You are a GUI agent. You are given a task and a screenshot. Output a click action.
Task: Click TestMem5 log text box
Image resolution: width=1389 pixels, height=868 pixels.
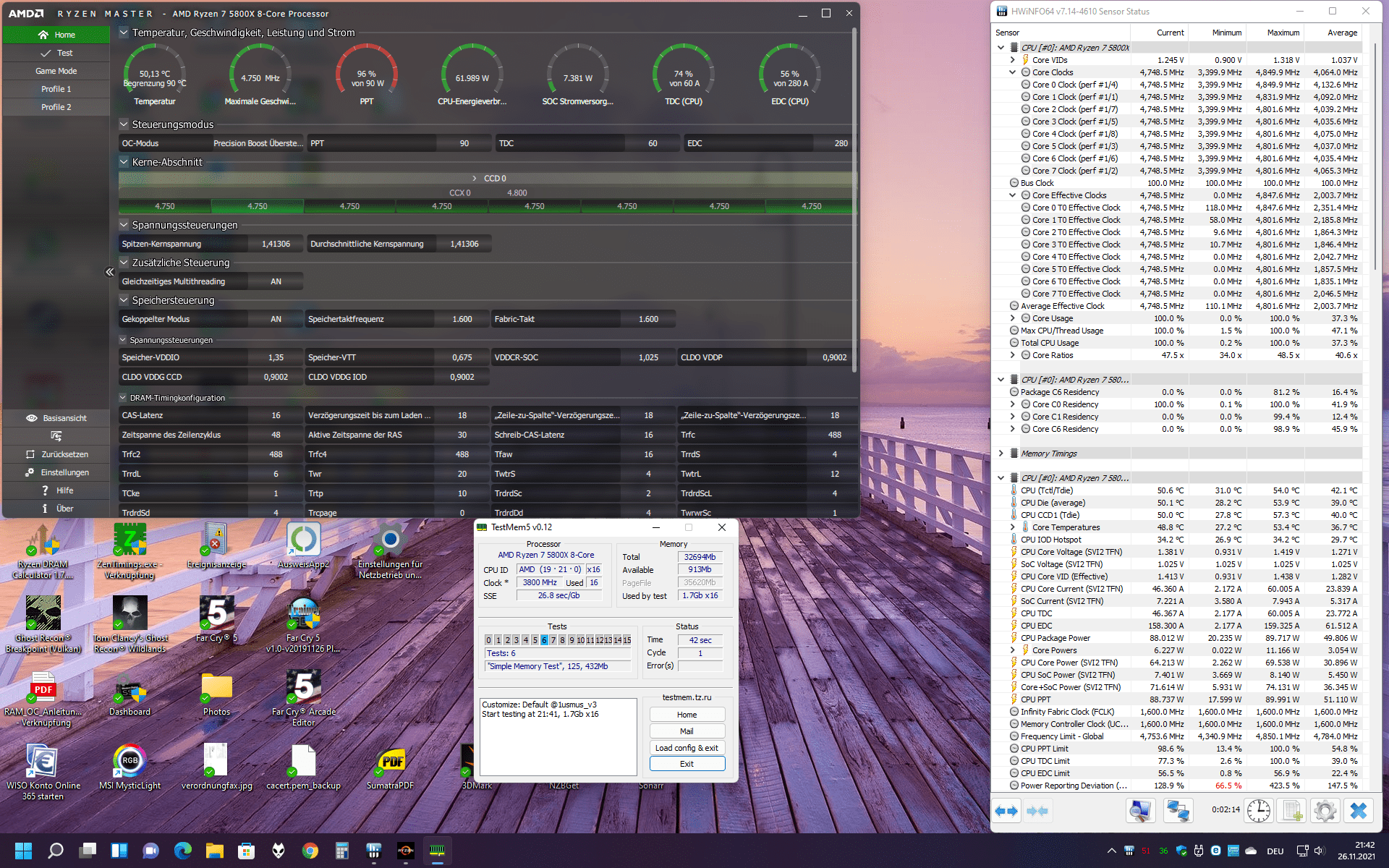(558, 736)
